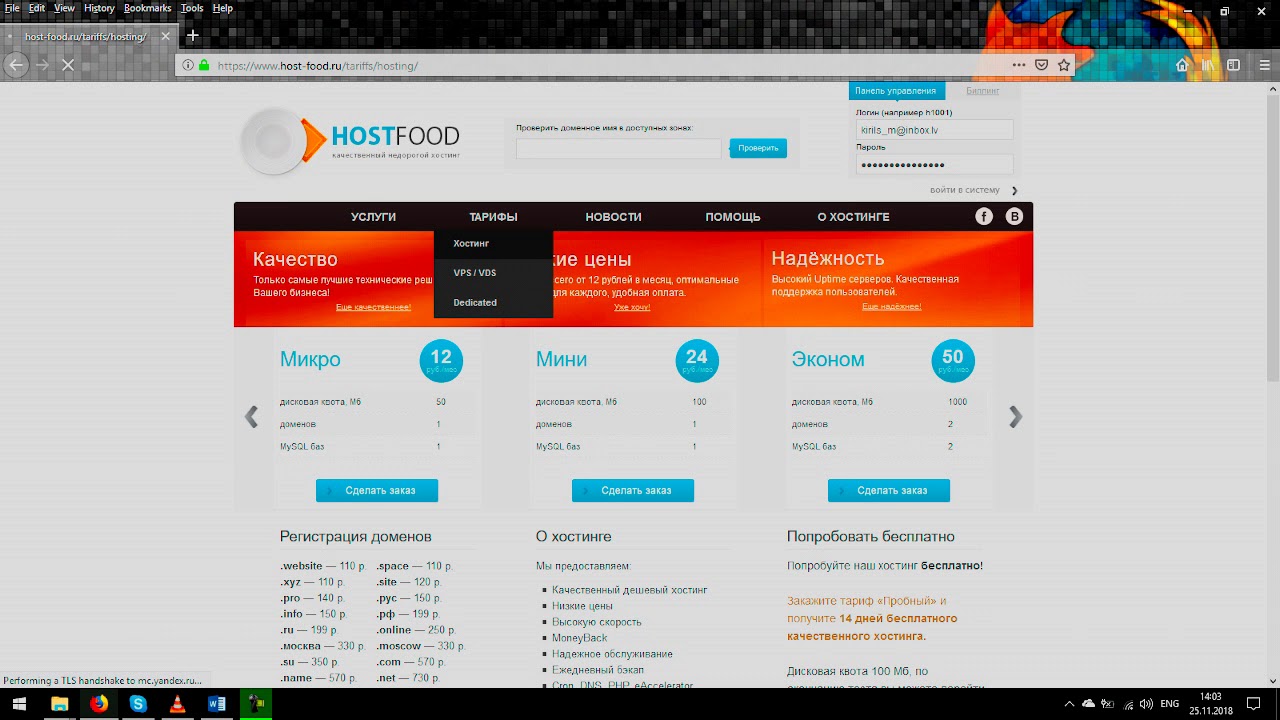Viewport: 1280px width, 720px height.
Task: Open the ПОМОЩЬ navigation item
Action: coord(733,217)
